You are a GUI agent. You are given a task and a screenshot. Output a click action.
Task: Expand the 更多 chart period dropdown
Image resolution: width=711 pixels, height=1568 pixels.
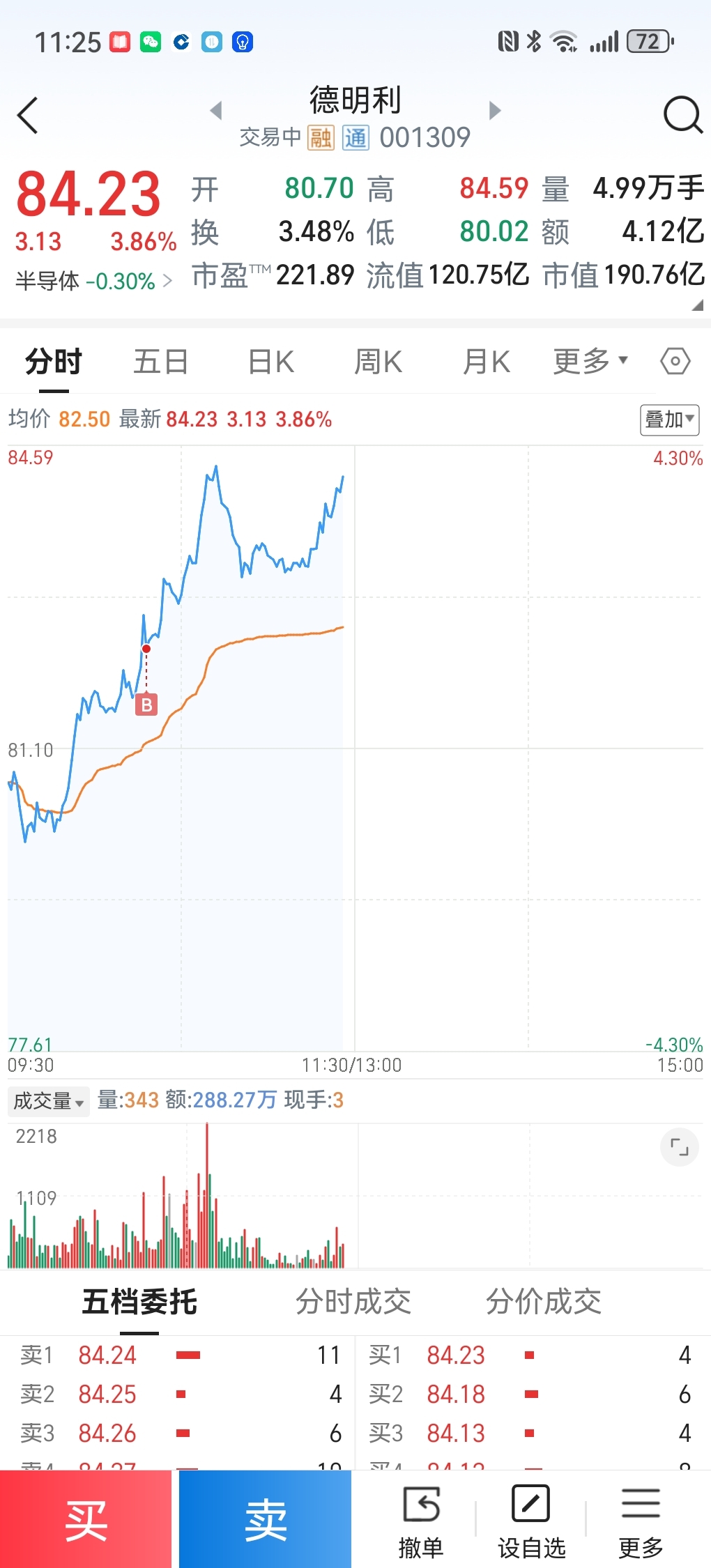[590, 361]
